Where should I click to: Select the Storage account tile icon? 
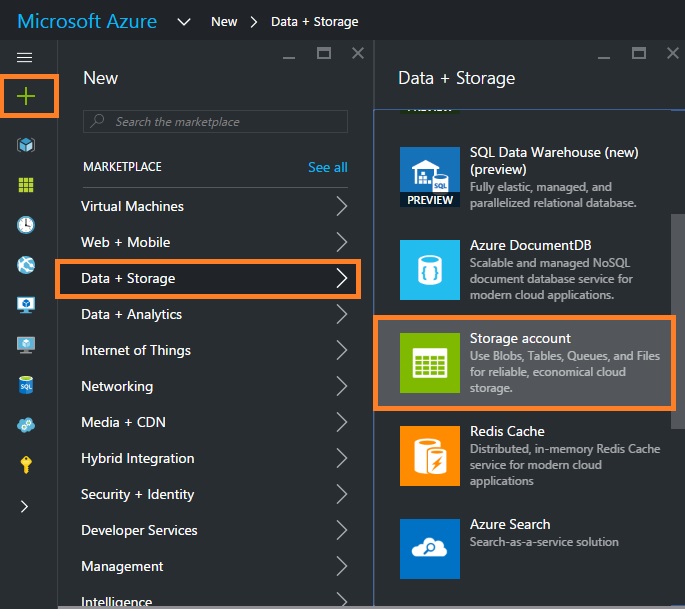coord(429,363)
